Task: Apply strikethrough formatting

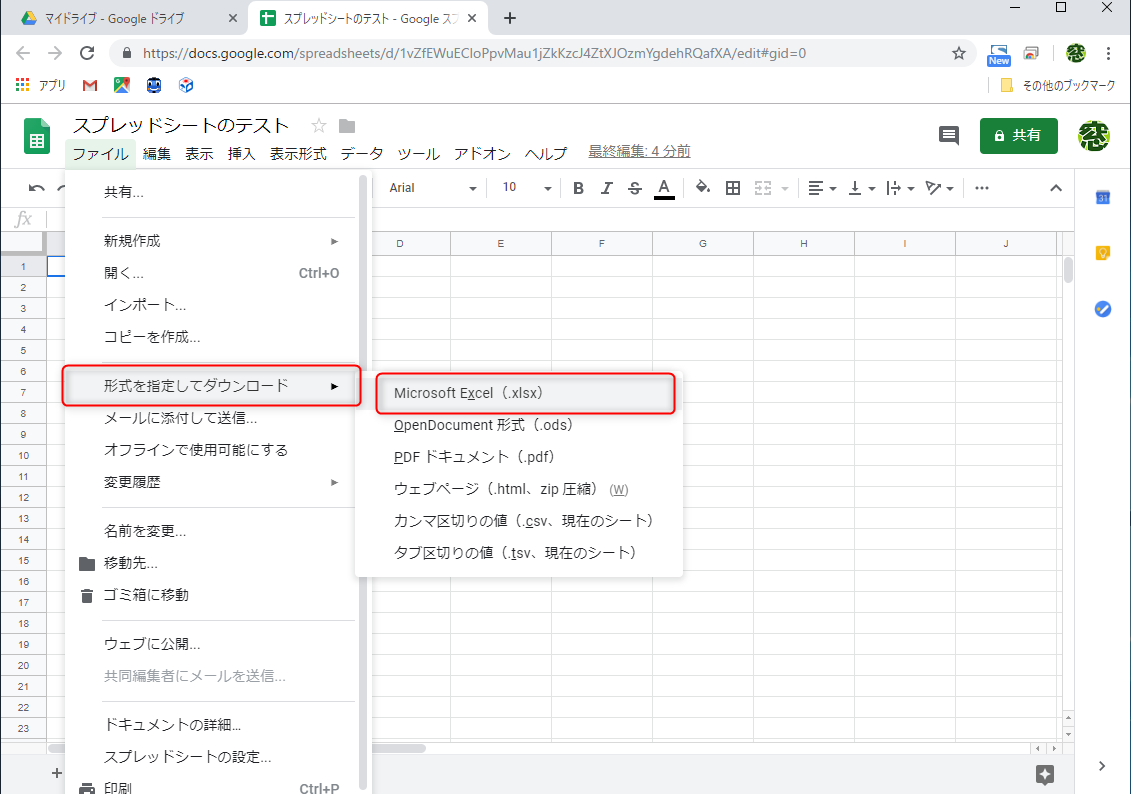Action: click(x=636, y=187)
